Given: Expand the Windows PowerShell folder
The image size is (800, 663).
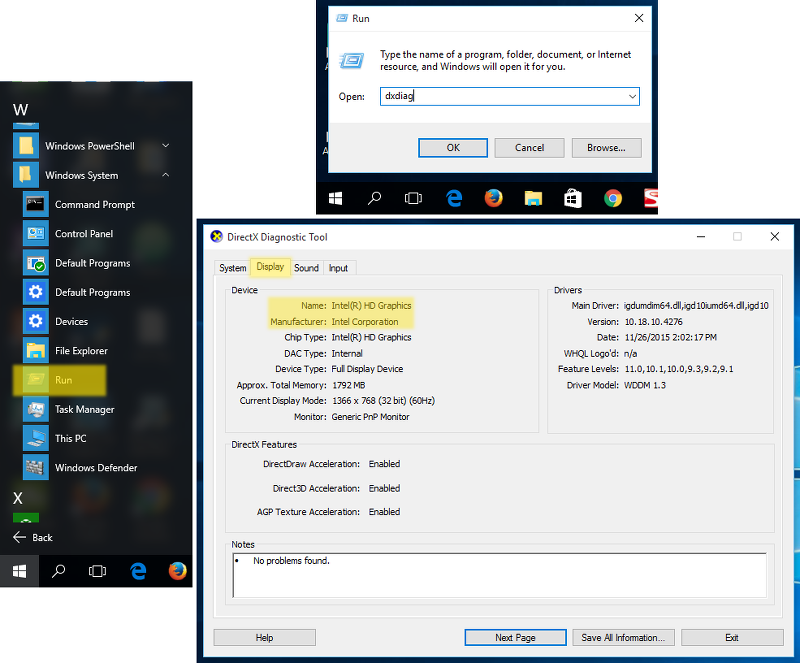Looking at the screenshot, I should tap(165, 146).
